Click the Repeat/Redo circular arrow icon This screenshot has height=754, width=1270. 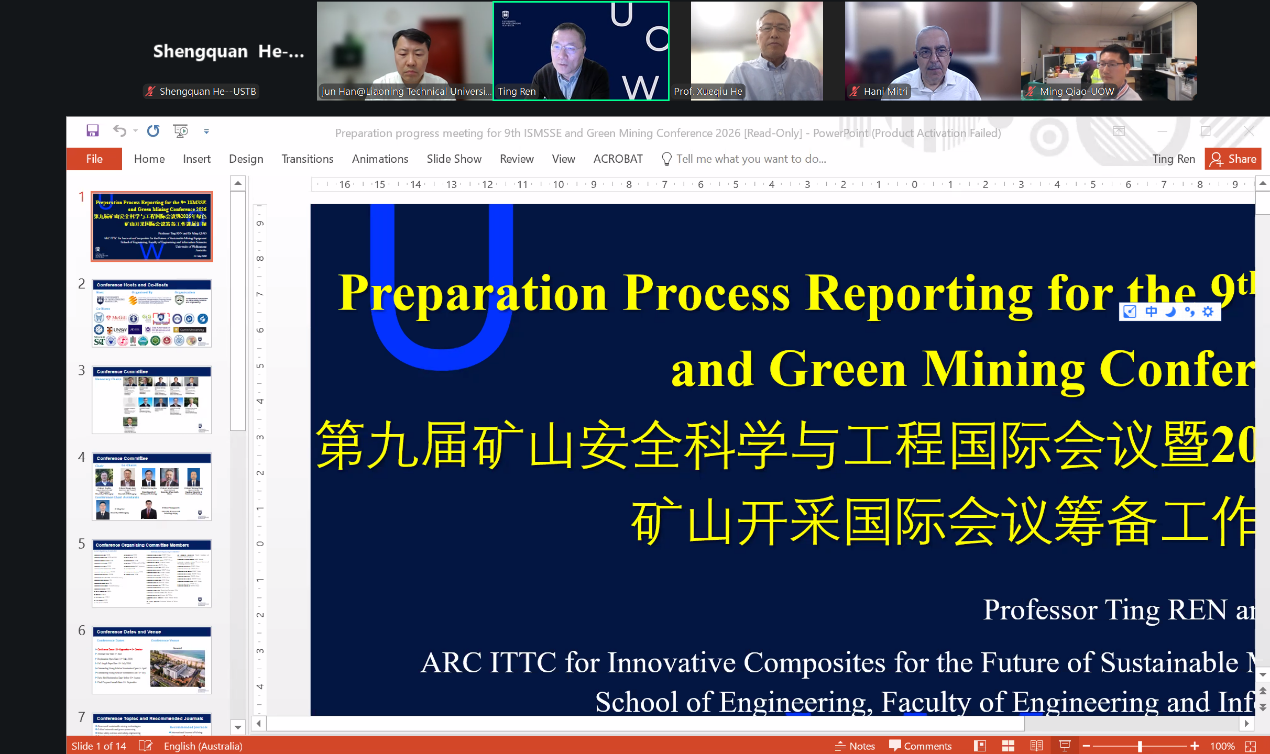tap(153, 131)
